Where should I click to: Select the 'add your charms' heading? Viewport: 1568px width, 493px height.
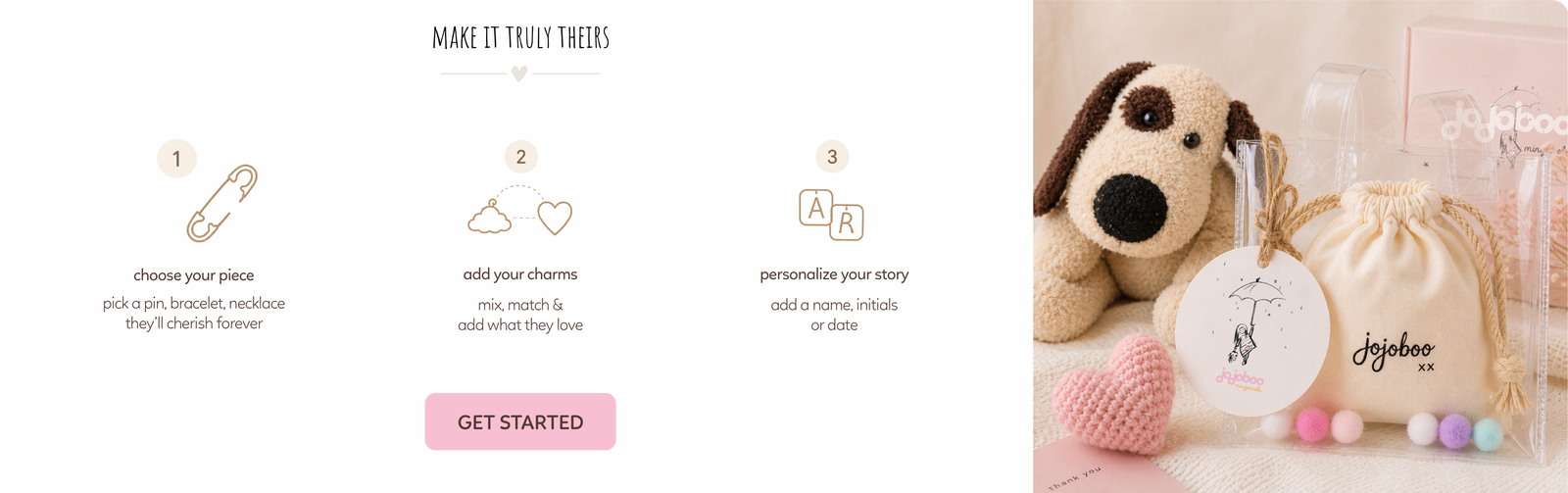click(x=520, y=274)
